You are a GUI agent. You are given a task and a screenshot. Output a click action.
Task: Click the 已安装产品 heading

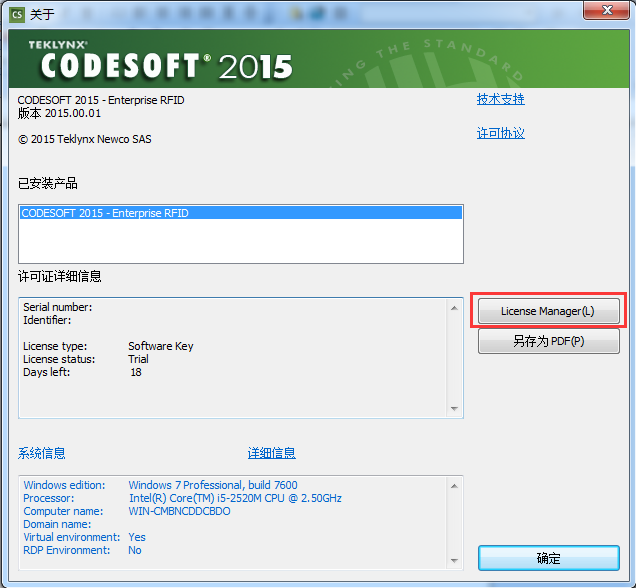47,183
